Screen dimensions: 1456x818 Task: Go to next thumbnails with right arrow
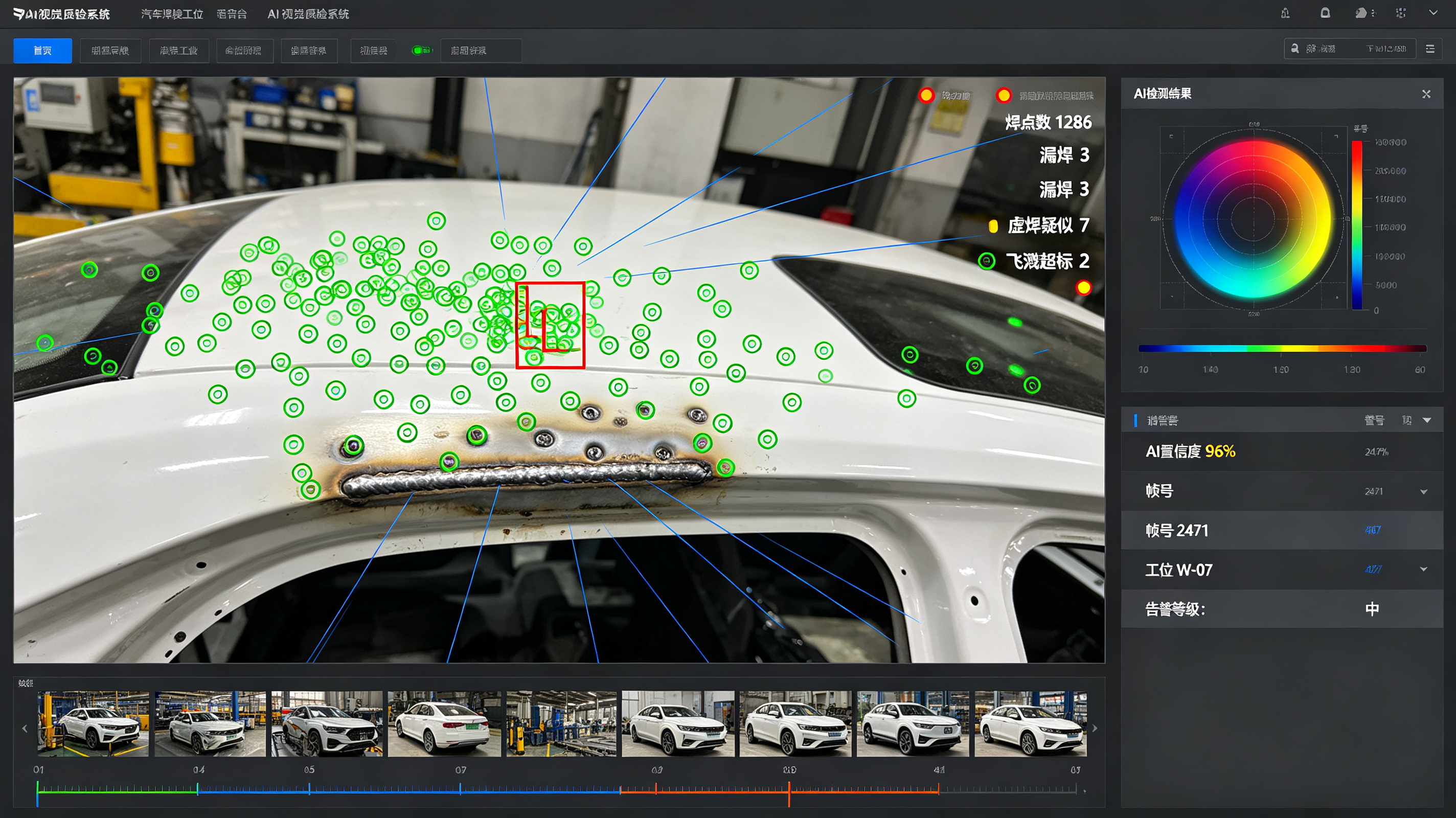1095,728
